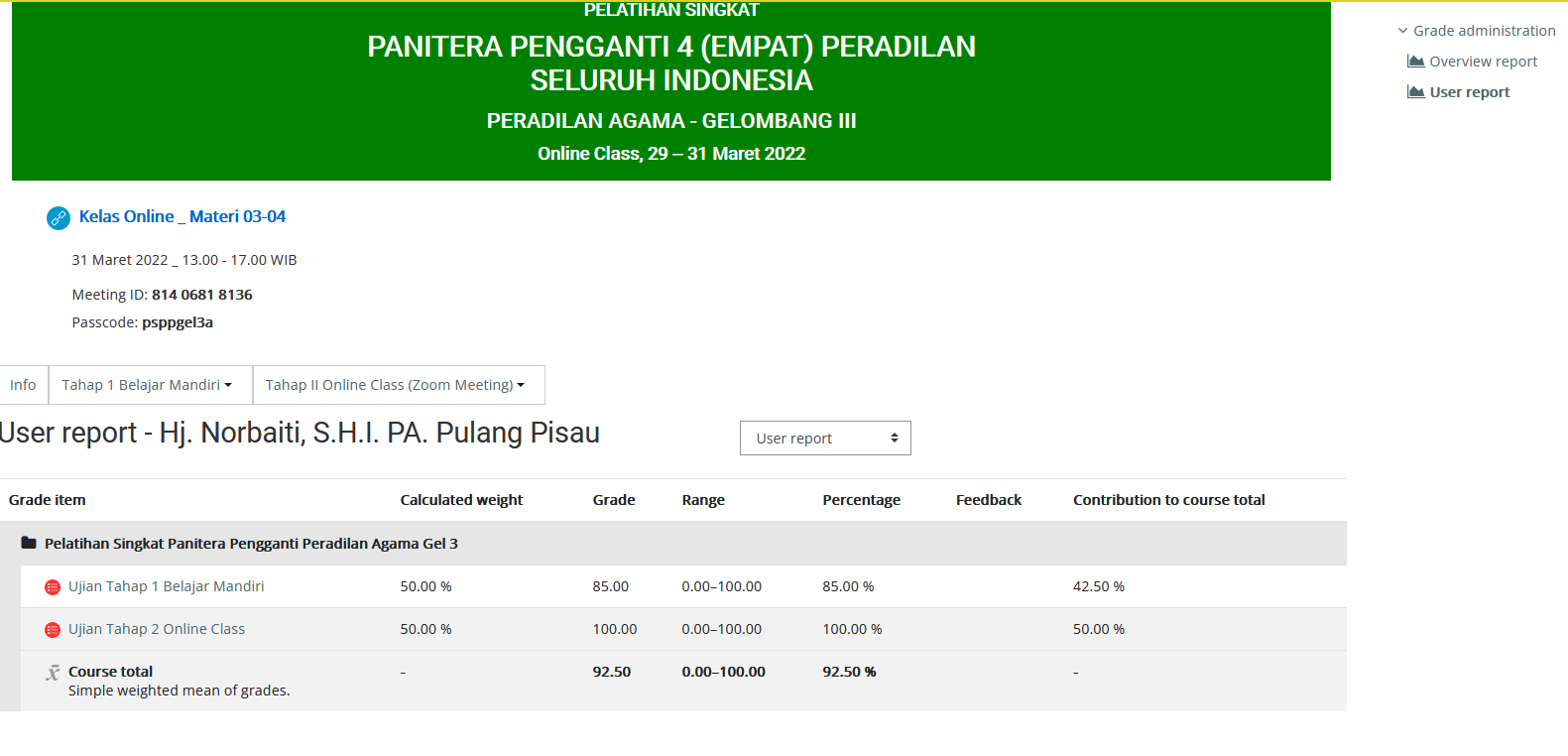Click the Overview report chart icon

1415,62
